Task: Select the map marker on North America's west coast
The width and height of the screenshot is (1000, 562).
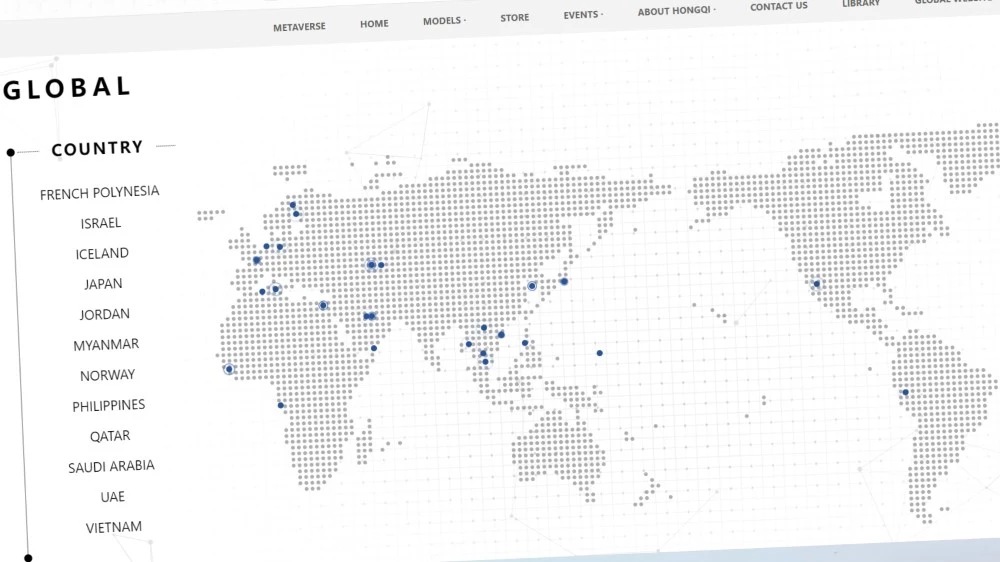Action: coord(816,284)
